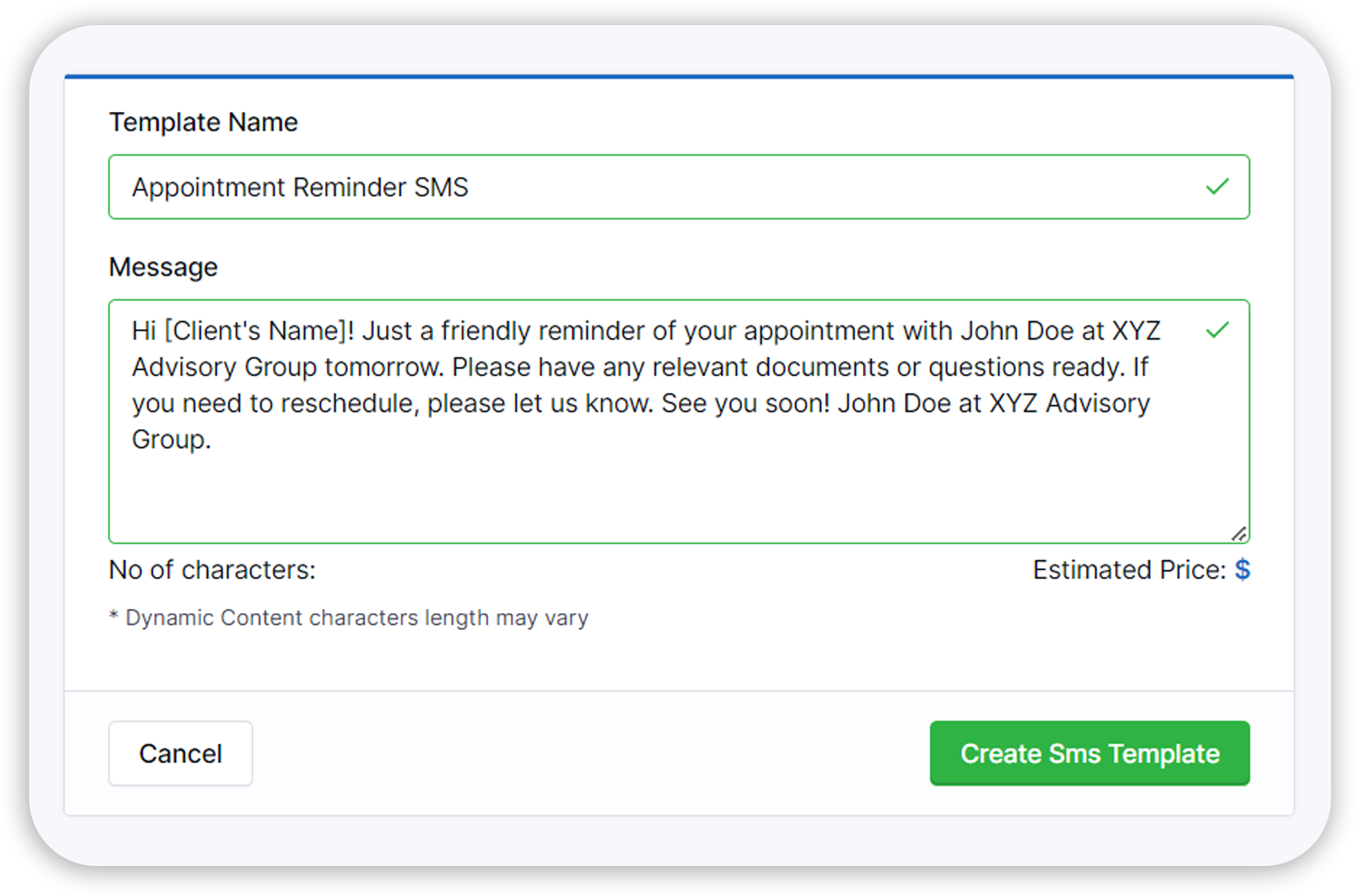Click the Template Name input field
The height and width of the screenshot is (896, 1357).
pyautogui.click(x=679, y=187)
